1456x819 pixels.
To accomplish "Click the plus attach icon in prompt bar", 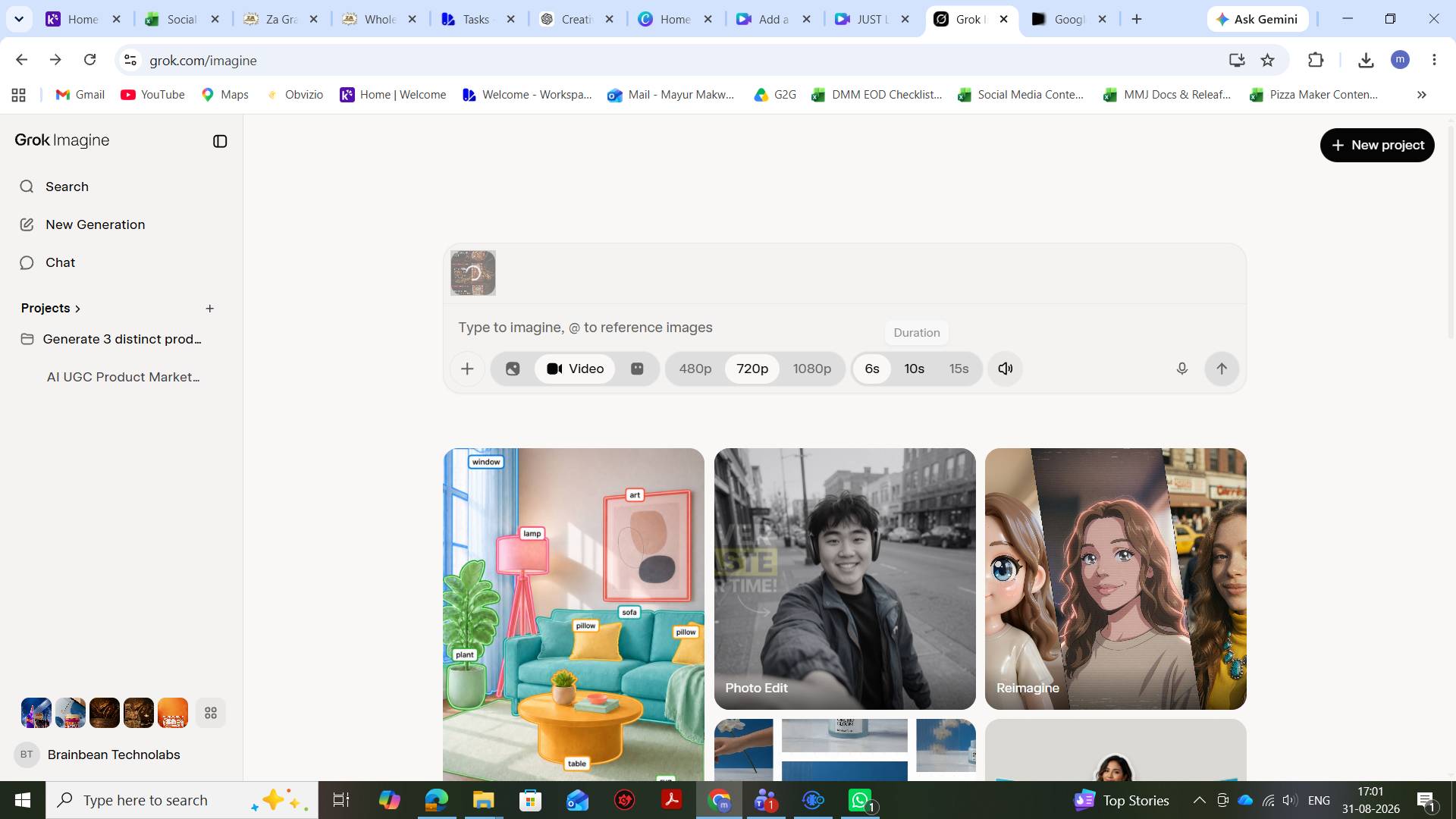I will tap(467, 369).
